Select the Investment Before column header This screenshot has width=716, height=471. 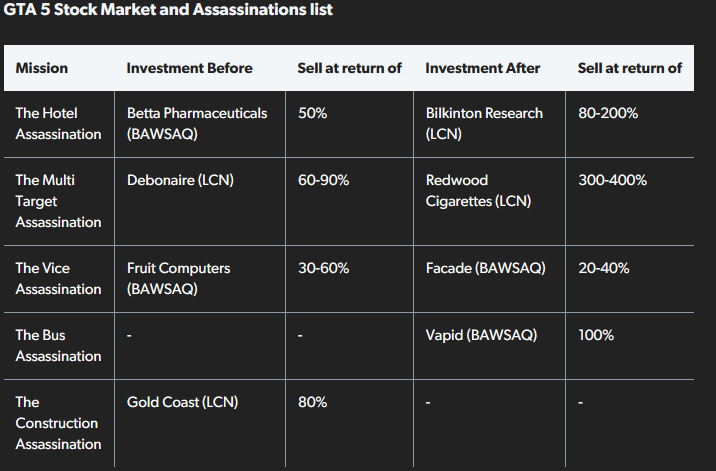click(190, 68)
